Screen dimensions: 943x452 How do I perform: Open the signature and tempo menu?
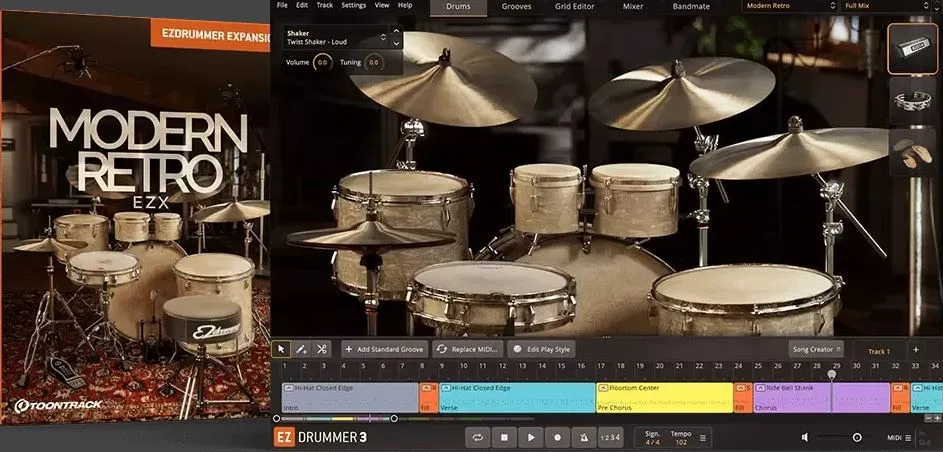(702, 438)
